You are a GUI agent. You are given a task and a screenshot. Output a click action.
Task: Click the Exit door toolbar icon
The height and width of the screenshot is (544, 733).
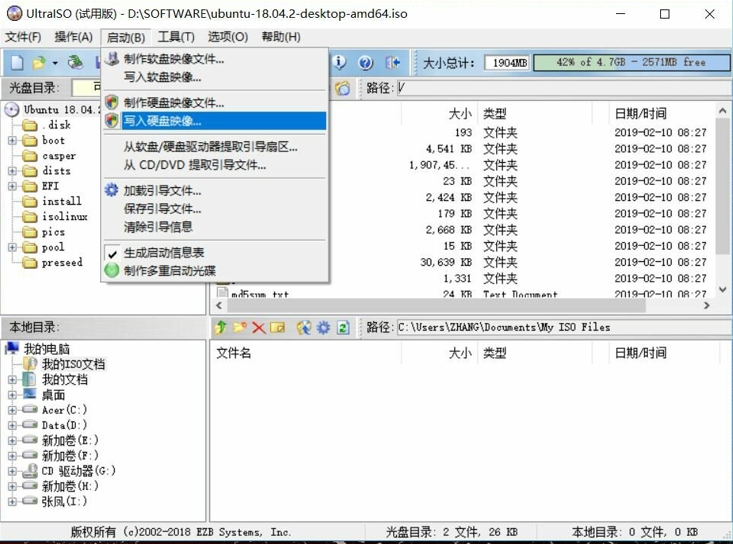[392, 62]
